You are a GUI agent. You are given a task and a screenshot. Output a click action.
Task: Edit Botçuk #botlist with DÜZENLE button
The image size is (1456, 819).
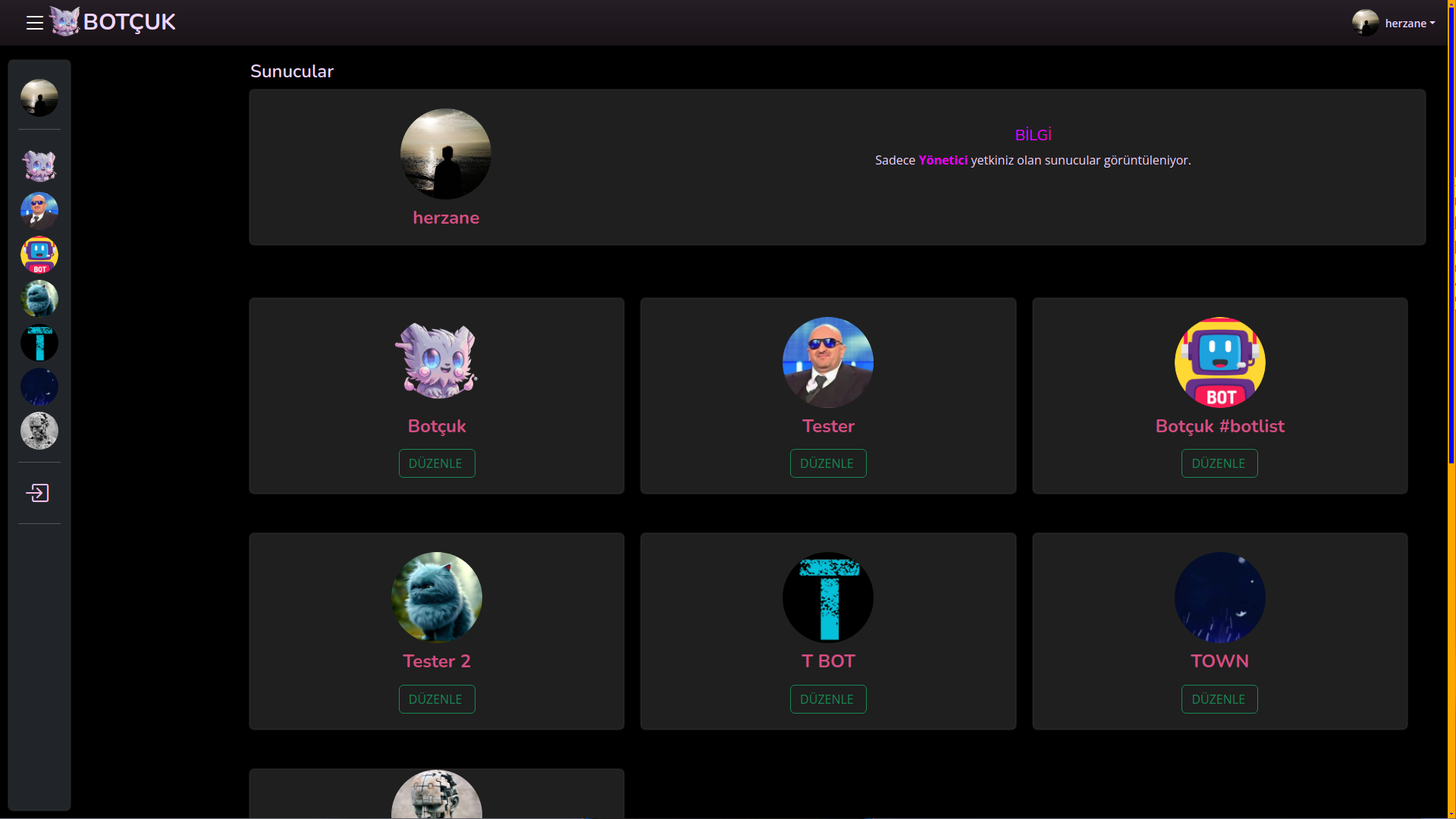(1219, 463)
